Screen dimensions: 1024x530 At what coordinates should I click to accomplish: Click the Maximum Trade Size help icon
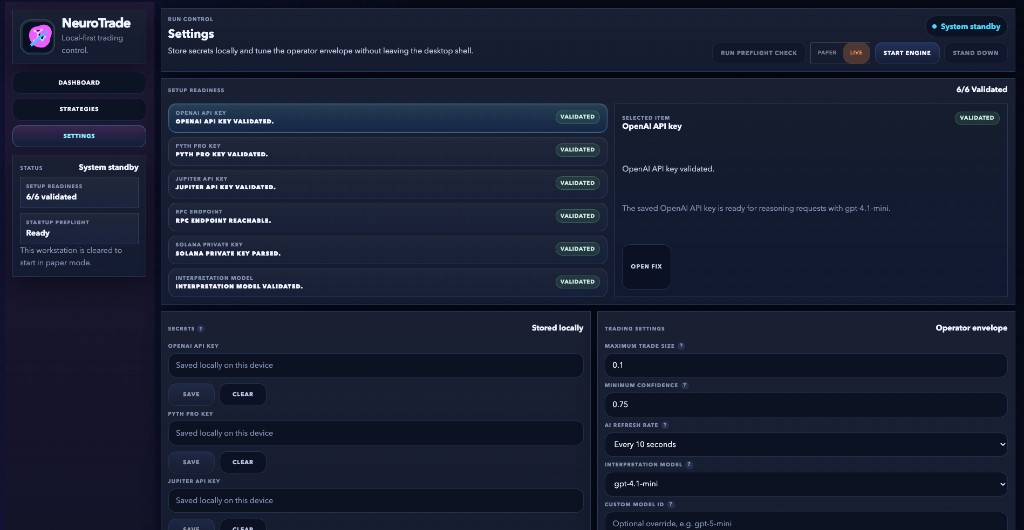pos(681,346)
